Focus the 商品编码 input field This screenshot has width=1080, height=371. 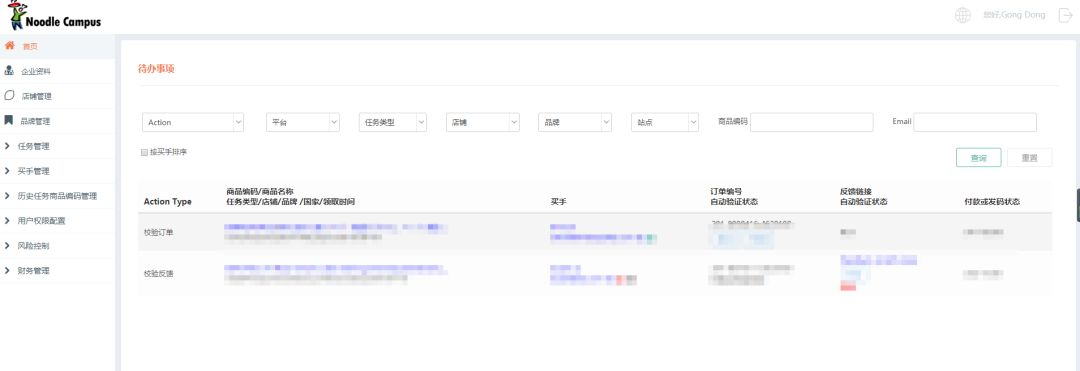click(811, 122)
